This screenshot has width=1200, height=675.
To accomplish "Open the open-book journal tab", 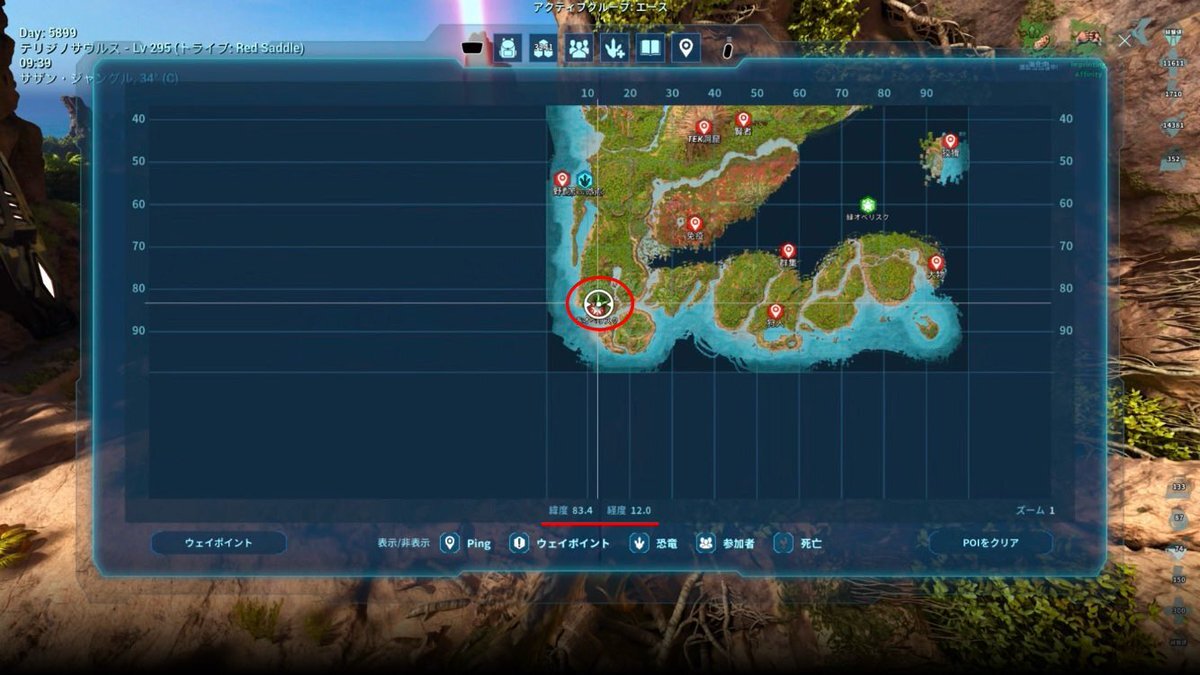I will point(651,48).
